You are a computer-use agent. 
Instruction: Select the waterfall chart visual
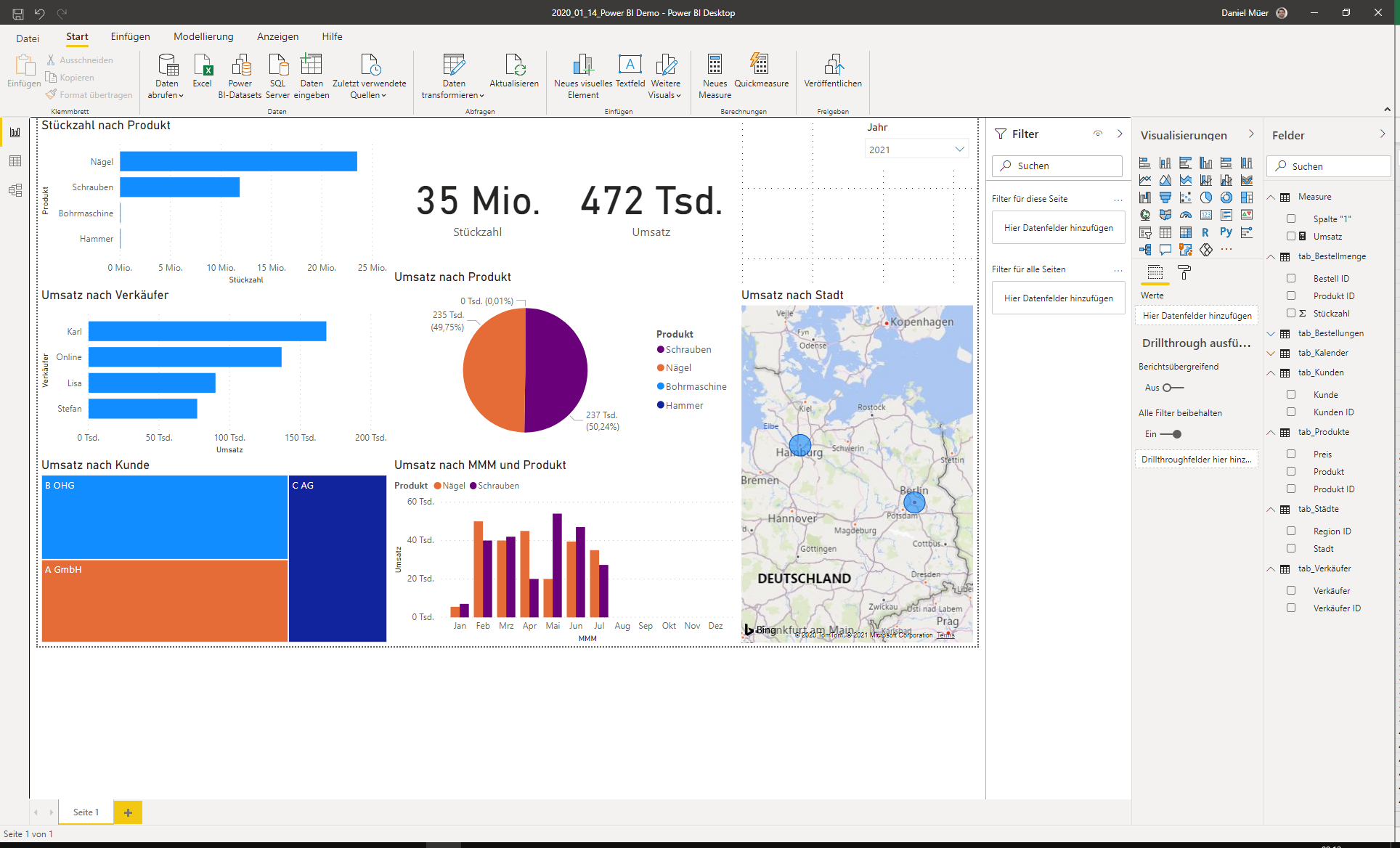pos(1145,197)
